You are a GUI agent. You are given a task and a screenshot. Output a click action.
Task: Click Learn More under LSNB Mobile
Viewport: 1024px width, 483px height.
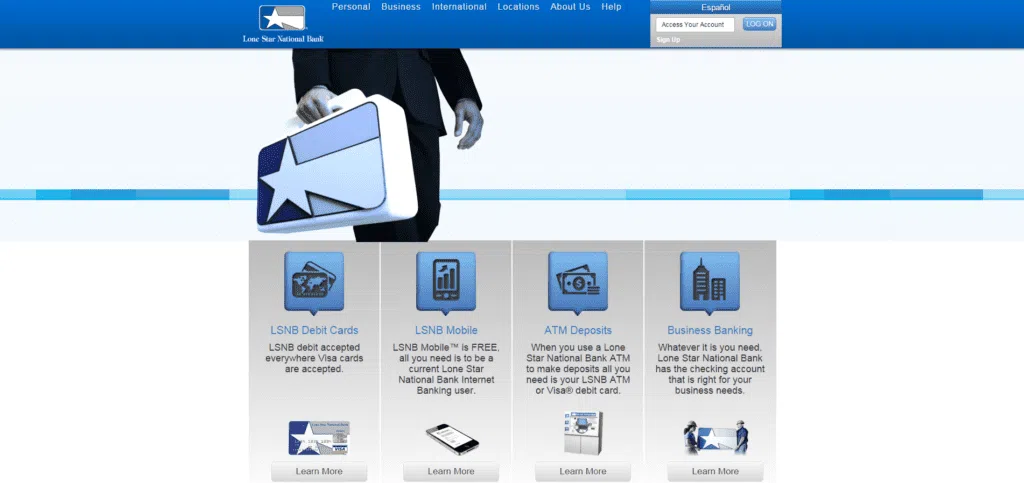coord(451,471)
